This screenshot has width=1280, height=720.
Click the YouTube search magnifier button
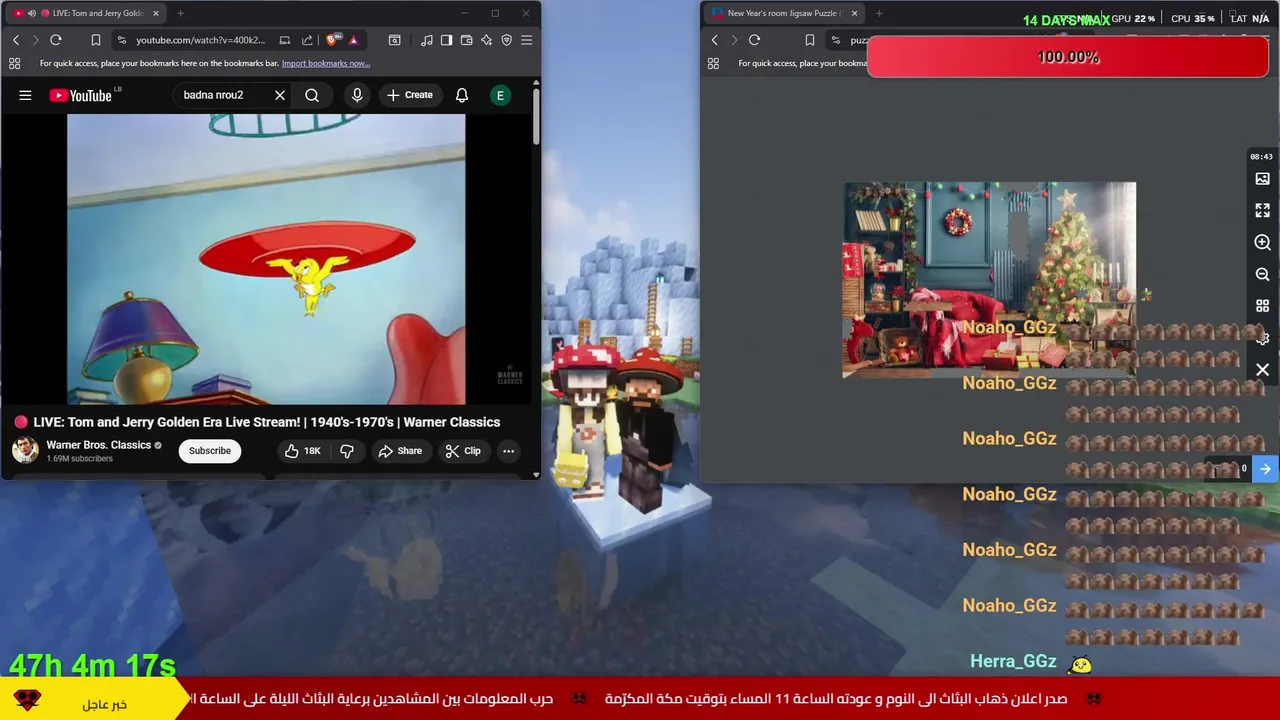click(x=312, y=95)
